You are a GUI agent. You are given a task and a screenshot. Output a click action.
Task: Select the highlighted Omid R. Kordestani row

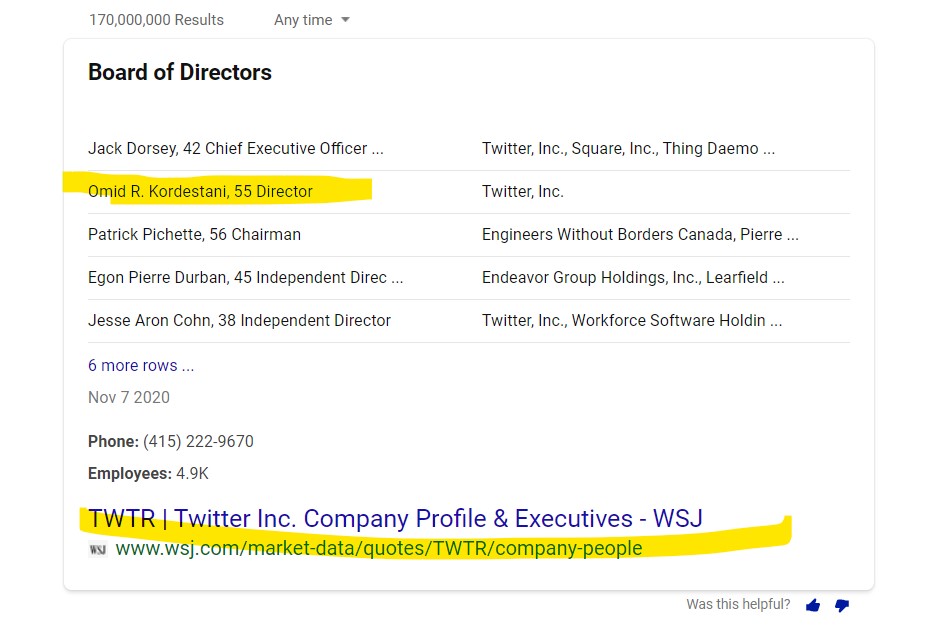(x=469, y=192)
